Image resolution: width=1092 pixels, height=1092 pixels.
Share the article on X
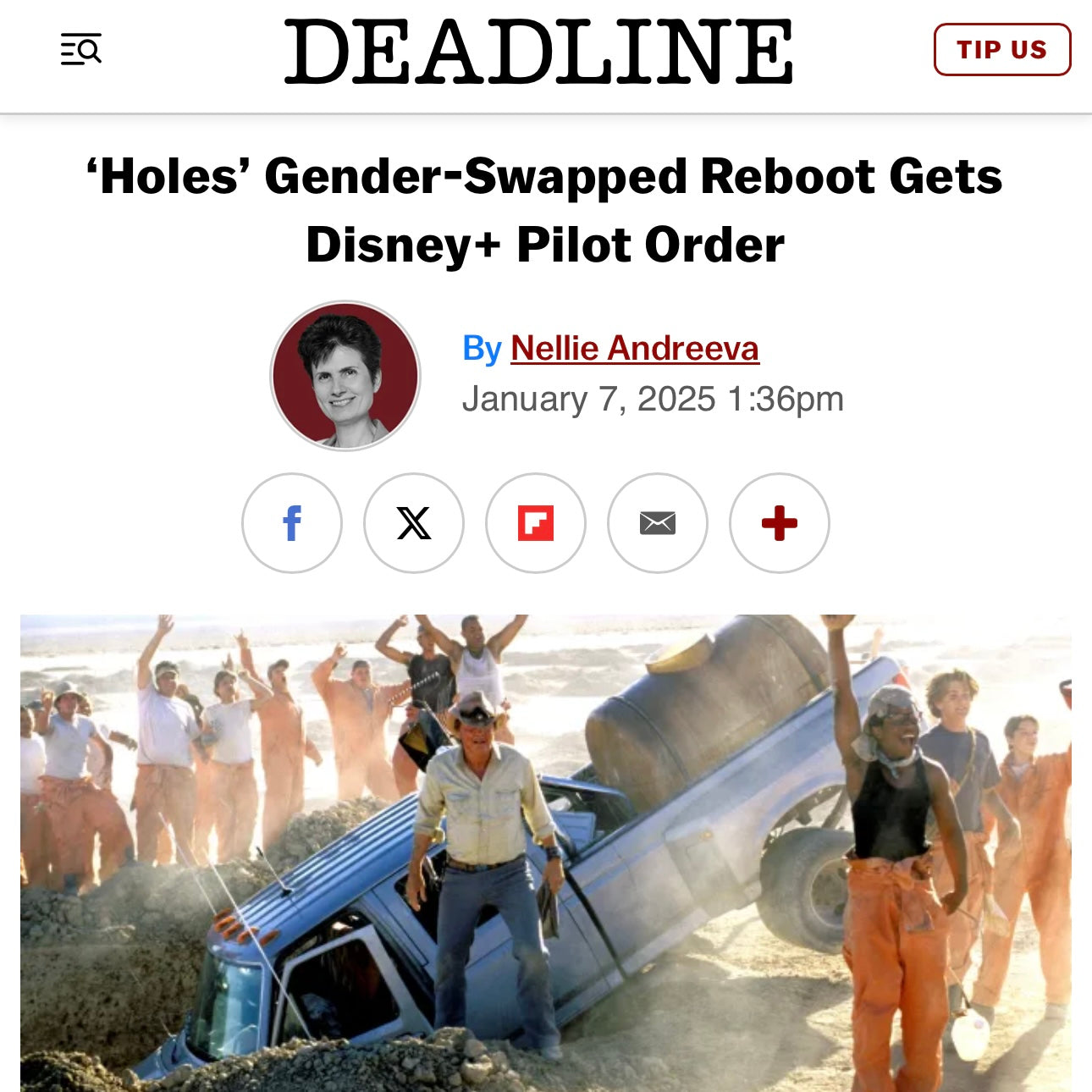tap(414, 523)
